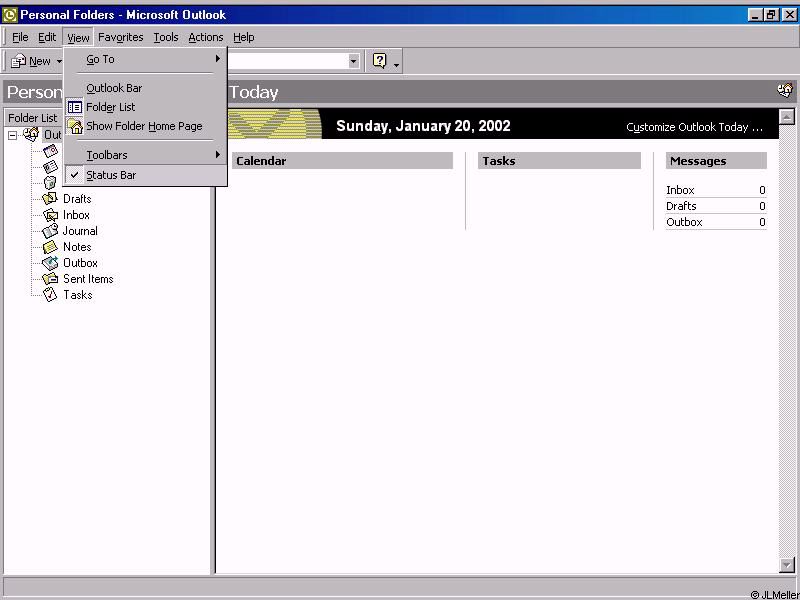800x600 pixels.
Task: Collapse the Outlook Today folder tree
Action: pos(12,136)
